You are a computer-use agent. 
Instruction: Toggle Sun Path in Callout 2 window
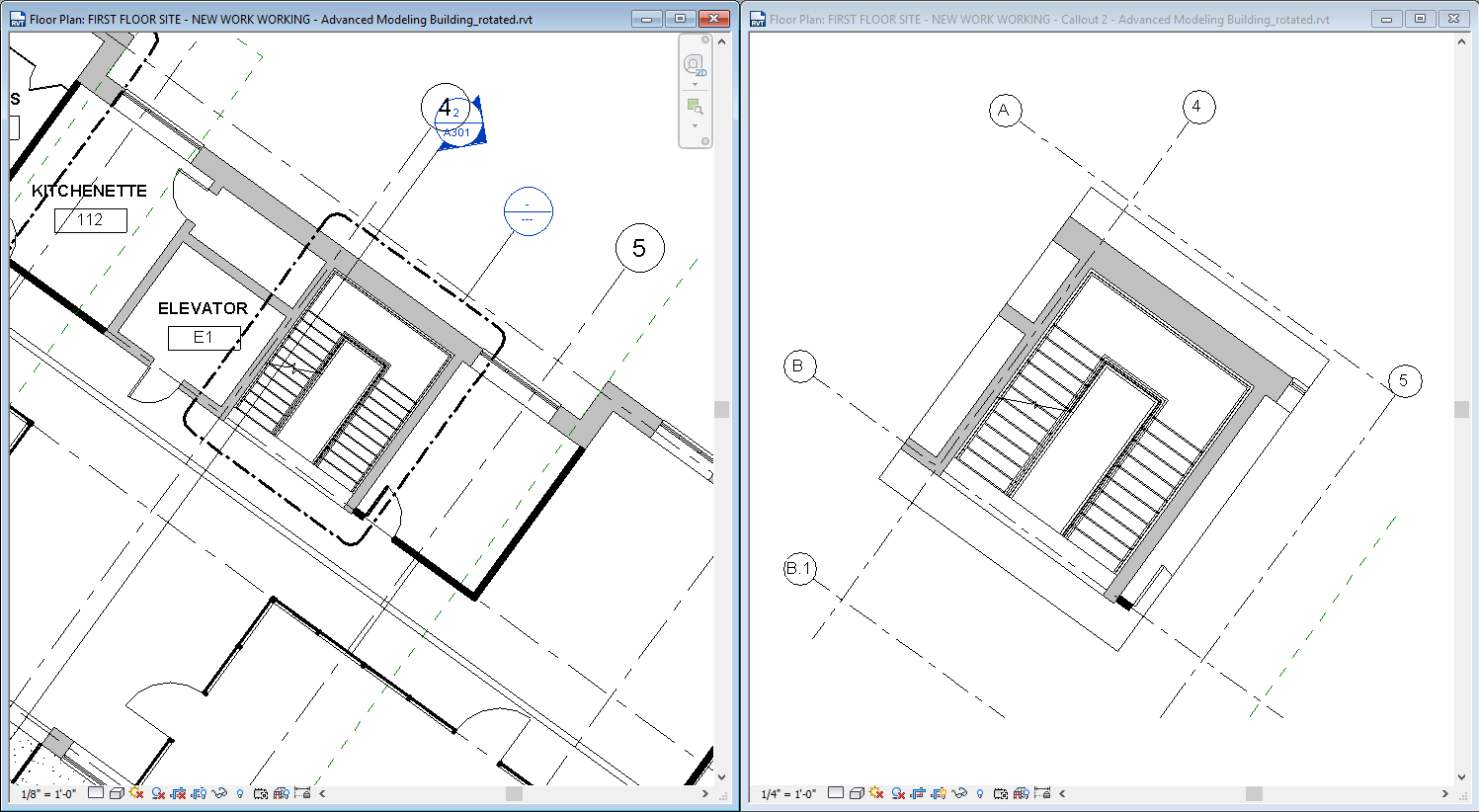876,792
